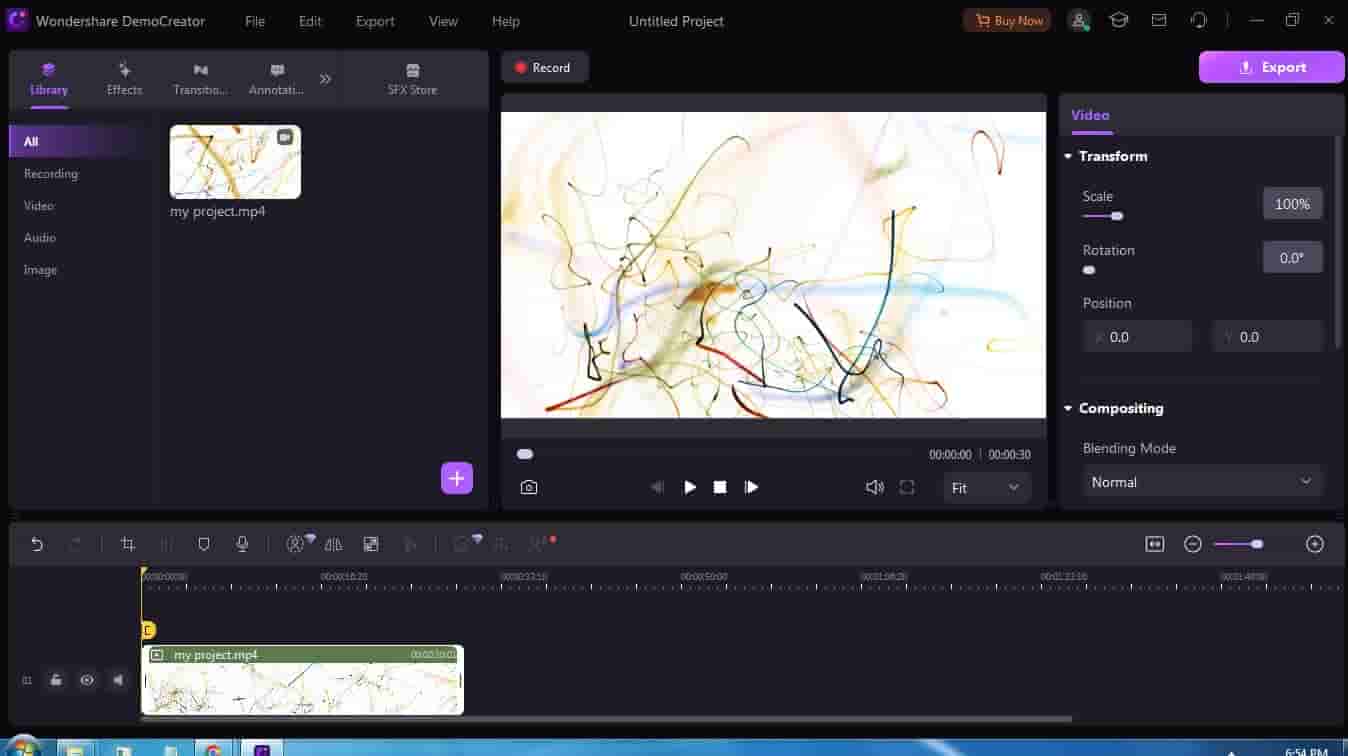The width and height of the screenshot is (1348, 756).
Task: Click the Record button
Action: 543,67
